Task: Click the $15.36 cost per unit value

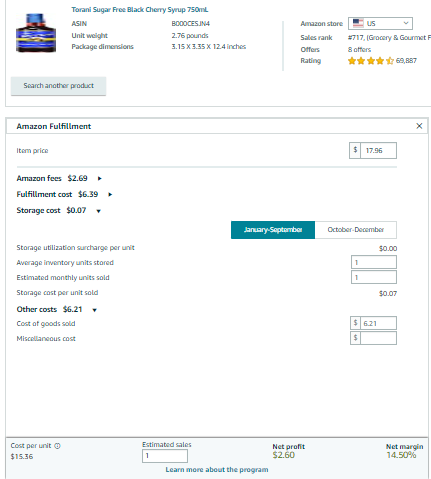Action: coord(22,457)
